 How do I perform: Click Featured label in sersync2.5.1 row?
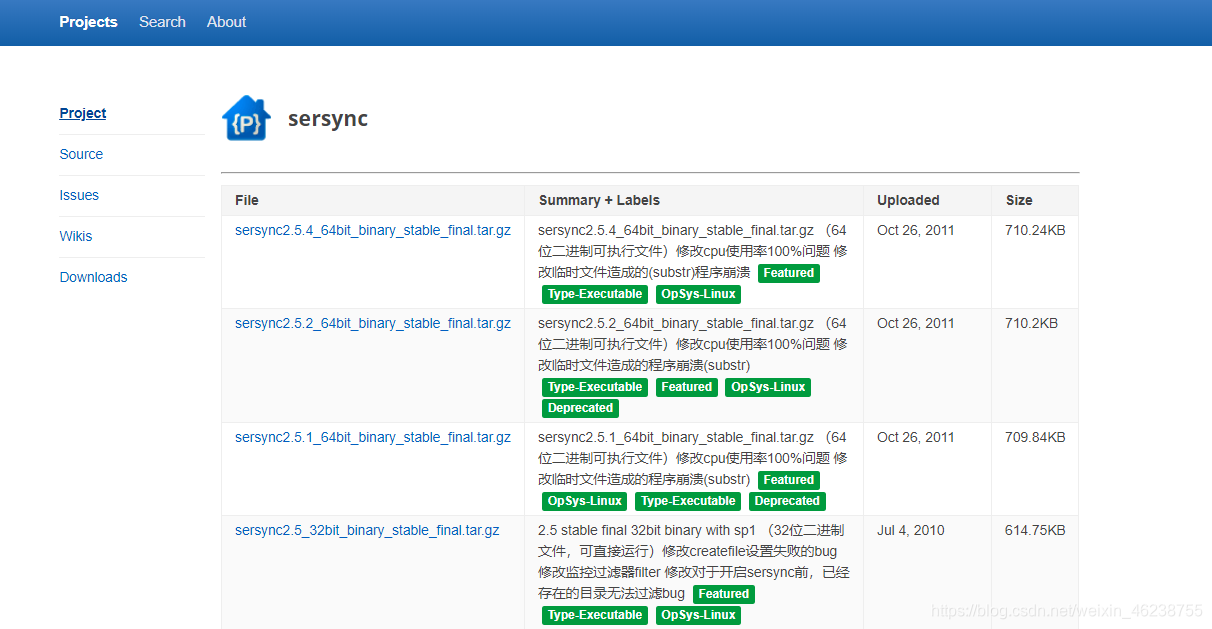click(789, 480)
